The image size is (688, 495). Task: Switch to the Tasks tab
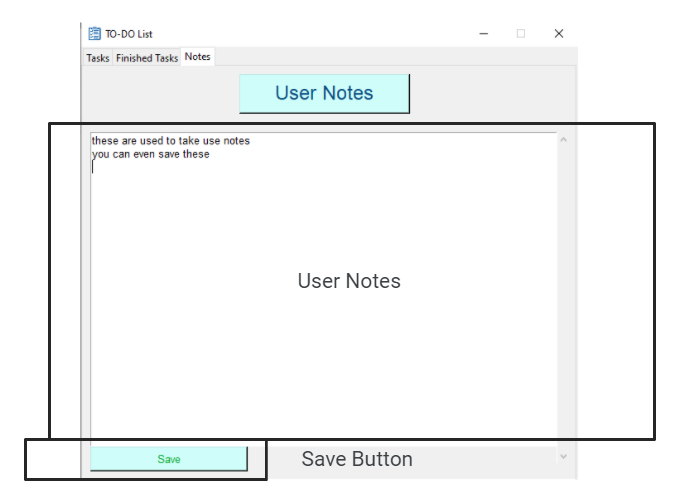pos(97,58)
